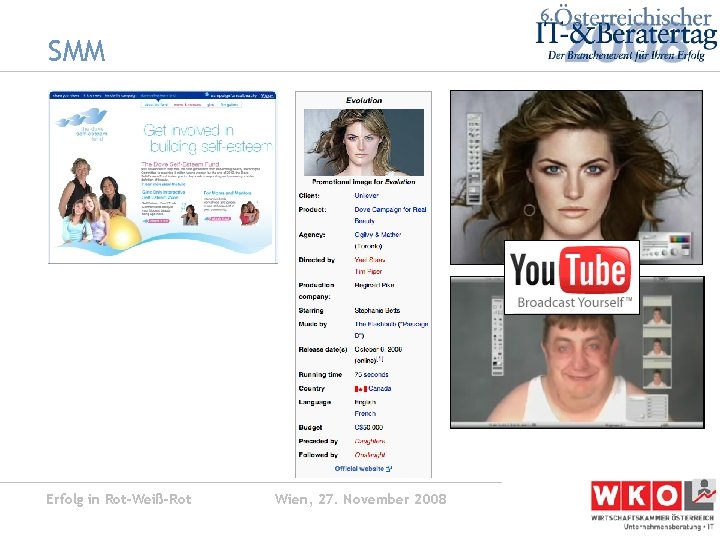Click the Canadian flag icon
Screen dimensions: 720x540
[x=360, y=389]
